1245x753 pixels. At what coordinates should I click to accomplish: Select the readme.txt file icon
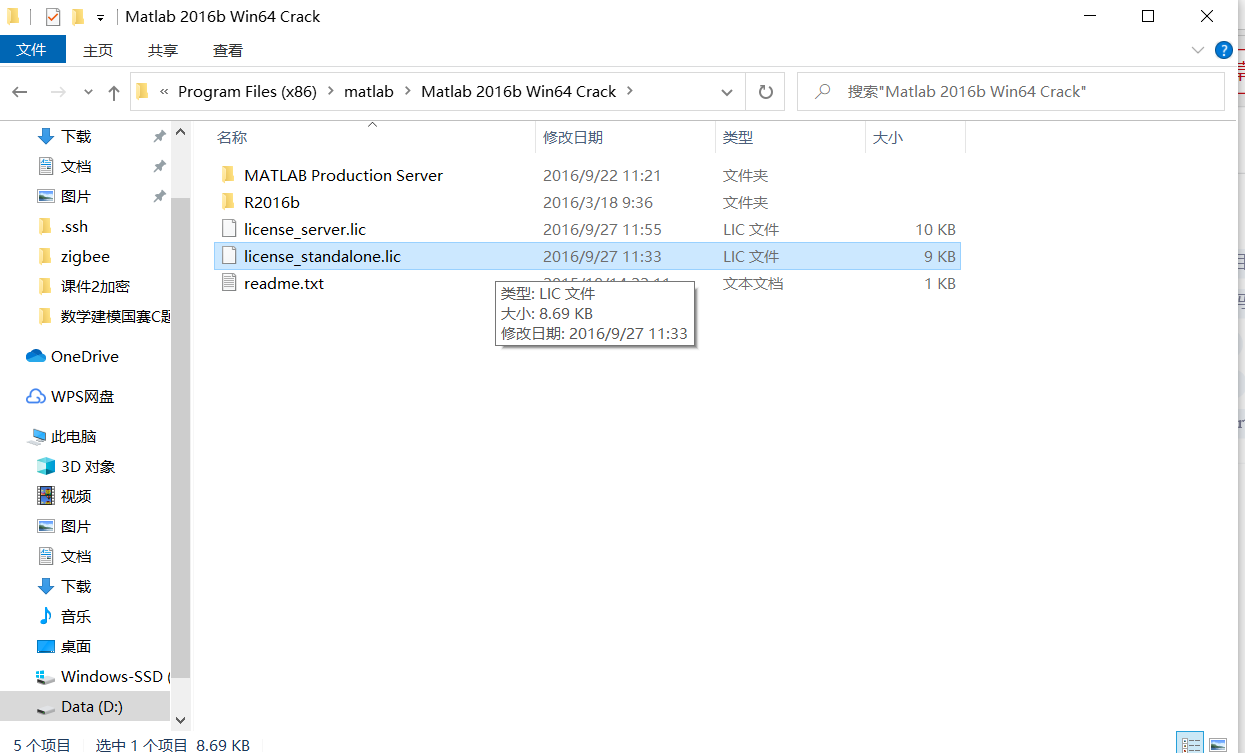point(228,283)
